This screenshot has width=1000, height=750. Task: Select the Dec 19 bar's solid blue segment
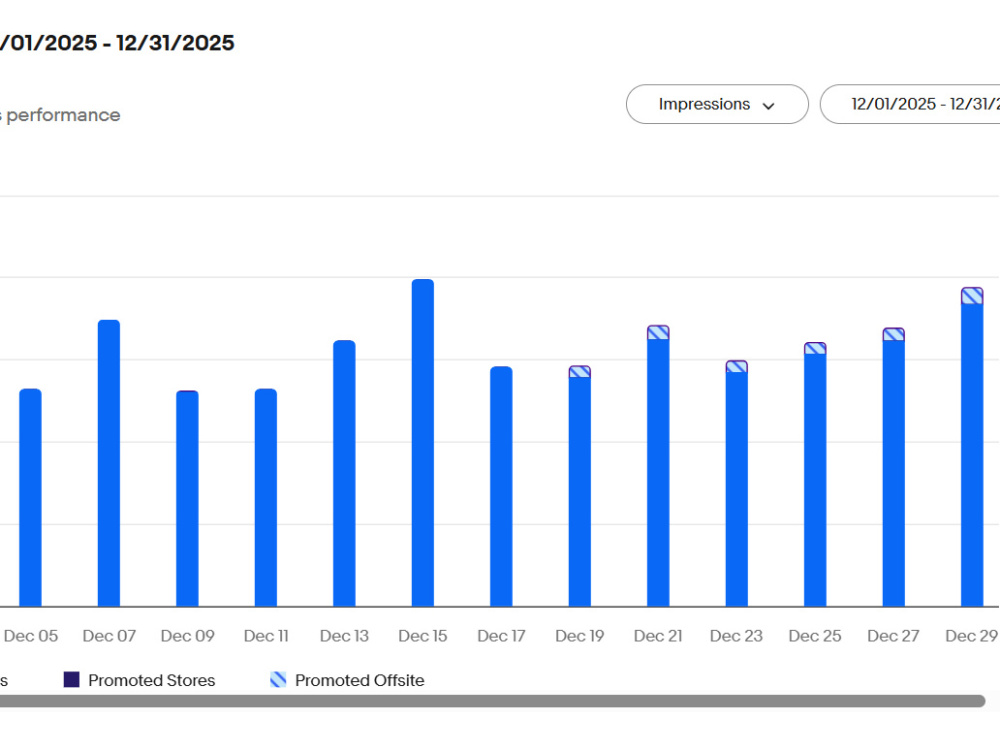pyautogui.click(x=580, y=492)
